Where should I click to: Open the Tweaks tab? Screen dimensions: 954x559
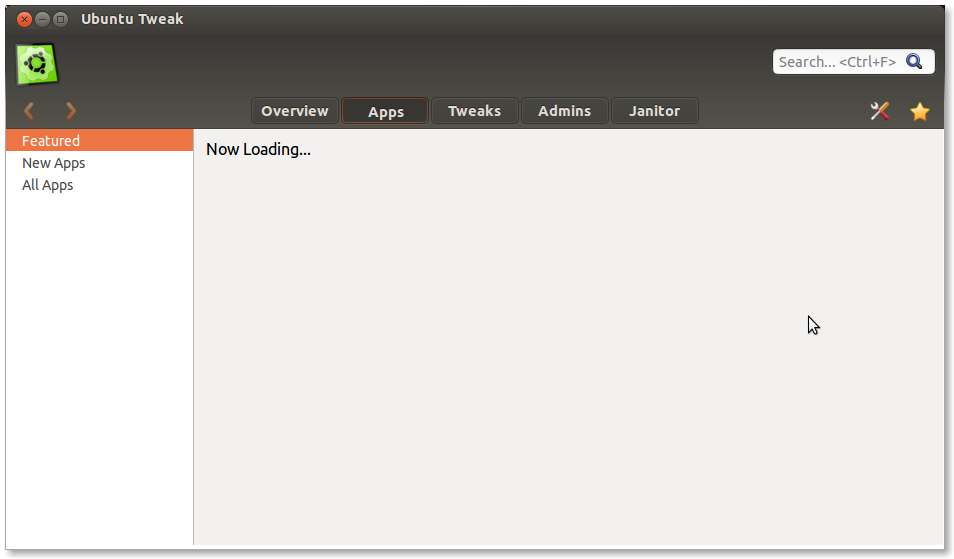click(475, 111)
